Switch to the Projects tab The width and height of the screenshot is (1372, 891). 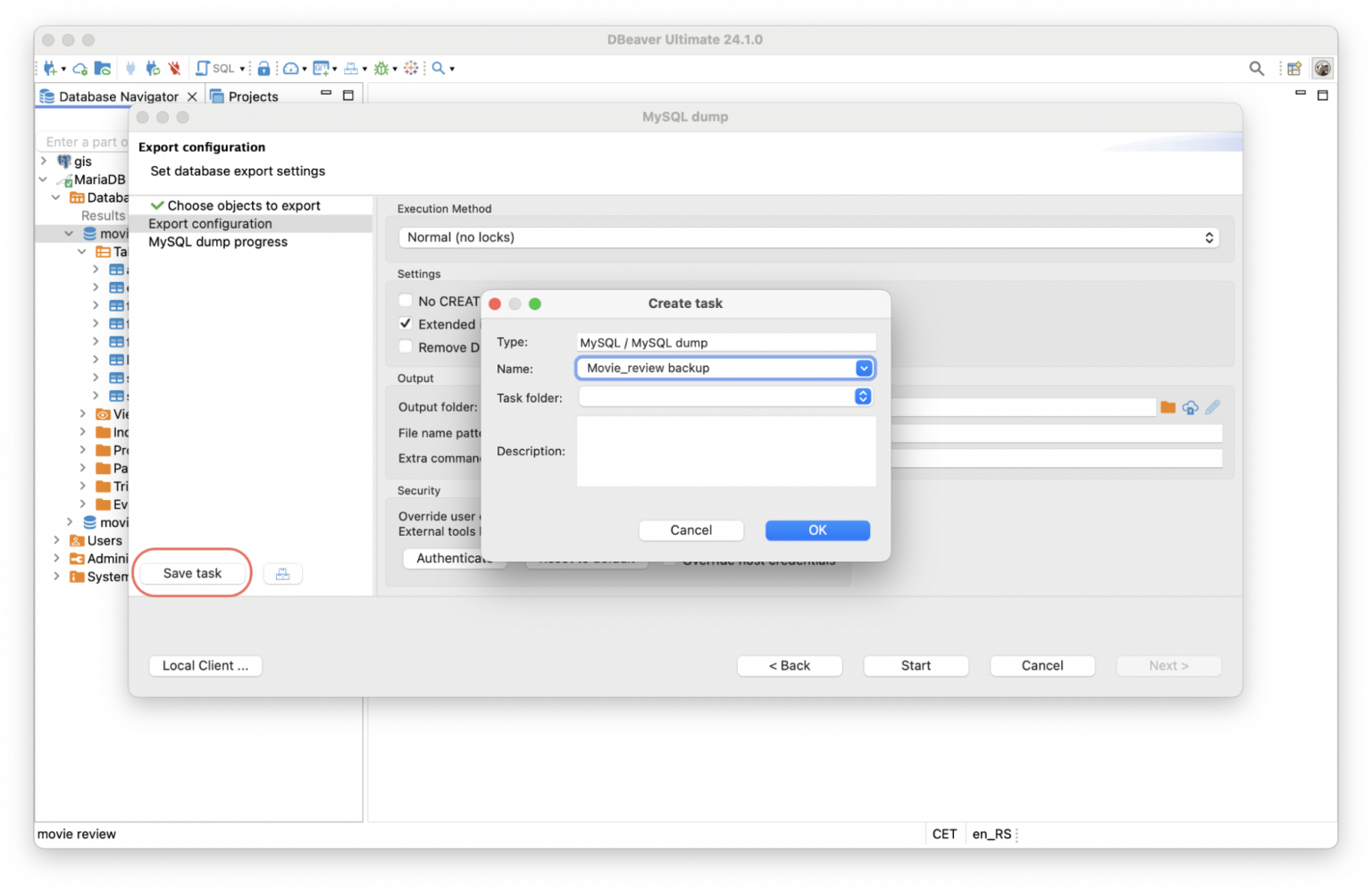pyautogui.click(x=253, y=96)
